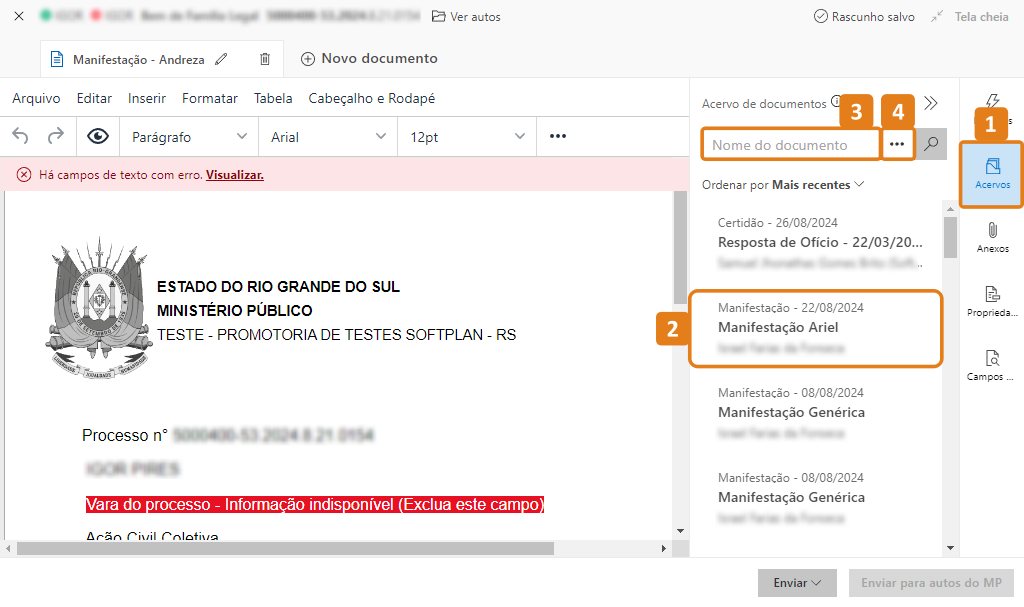
Task: Open the Campos search panel
Action: (x=992, y=365)
